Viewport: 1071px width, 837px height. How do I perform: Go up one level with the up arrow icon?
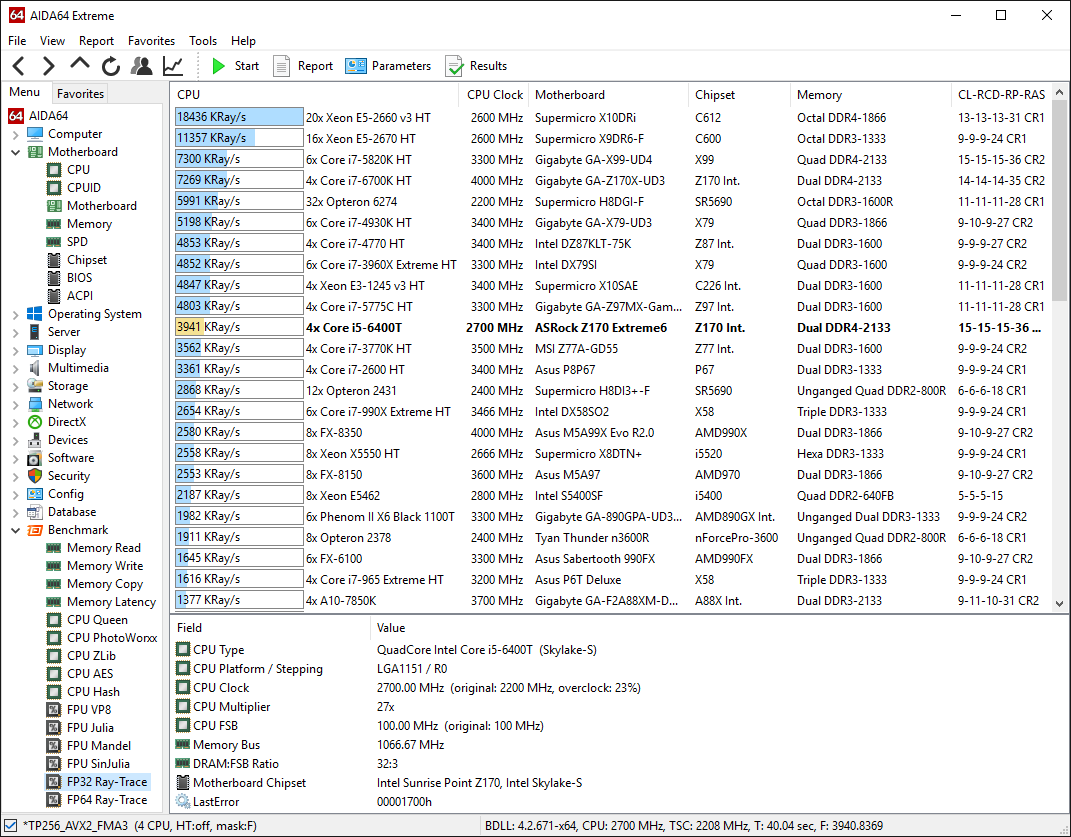80,65
